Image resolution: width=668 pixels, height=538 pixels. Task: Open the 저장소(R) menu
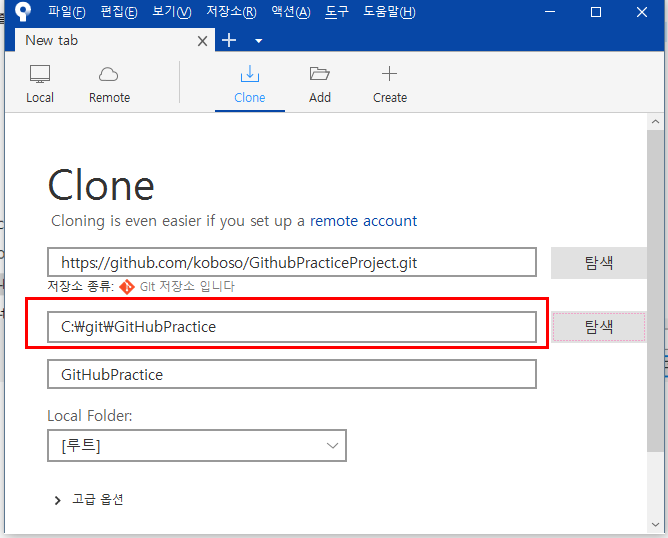click(x=231, y=12)
